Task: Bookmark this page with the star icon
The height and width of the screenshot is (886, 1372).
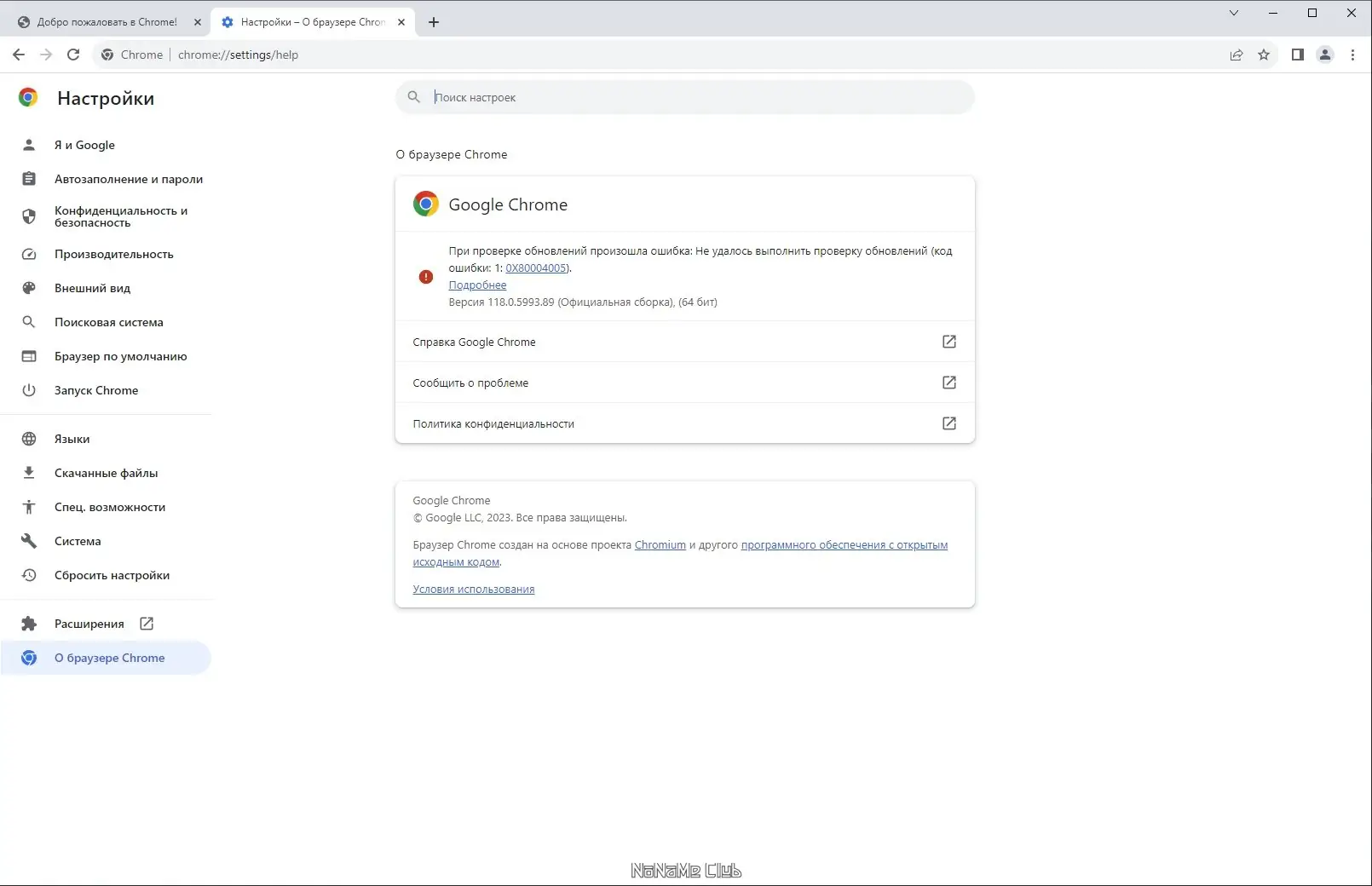Action: tap(1264, 55)
